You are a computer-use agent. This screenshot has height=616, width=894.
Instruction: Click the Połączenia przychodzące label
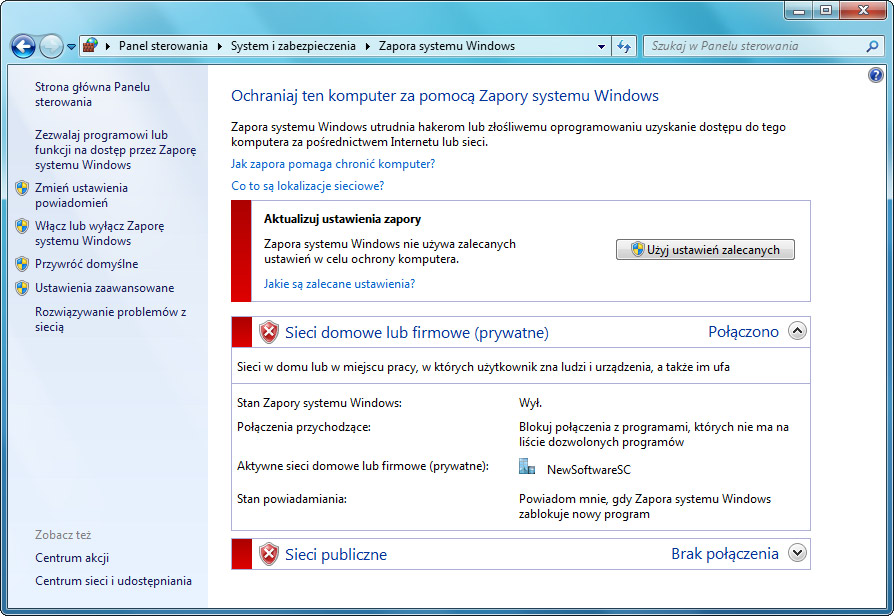coord(304,427)
